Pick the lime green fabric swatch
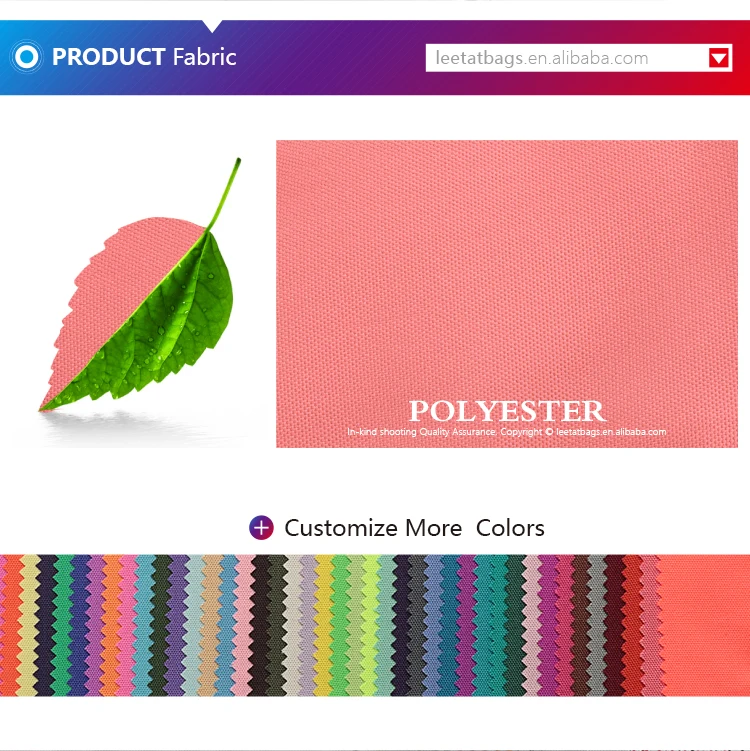This screenshot has width=750, height=751. (370, 625)
